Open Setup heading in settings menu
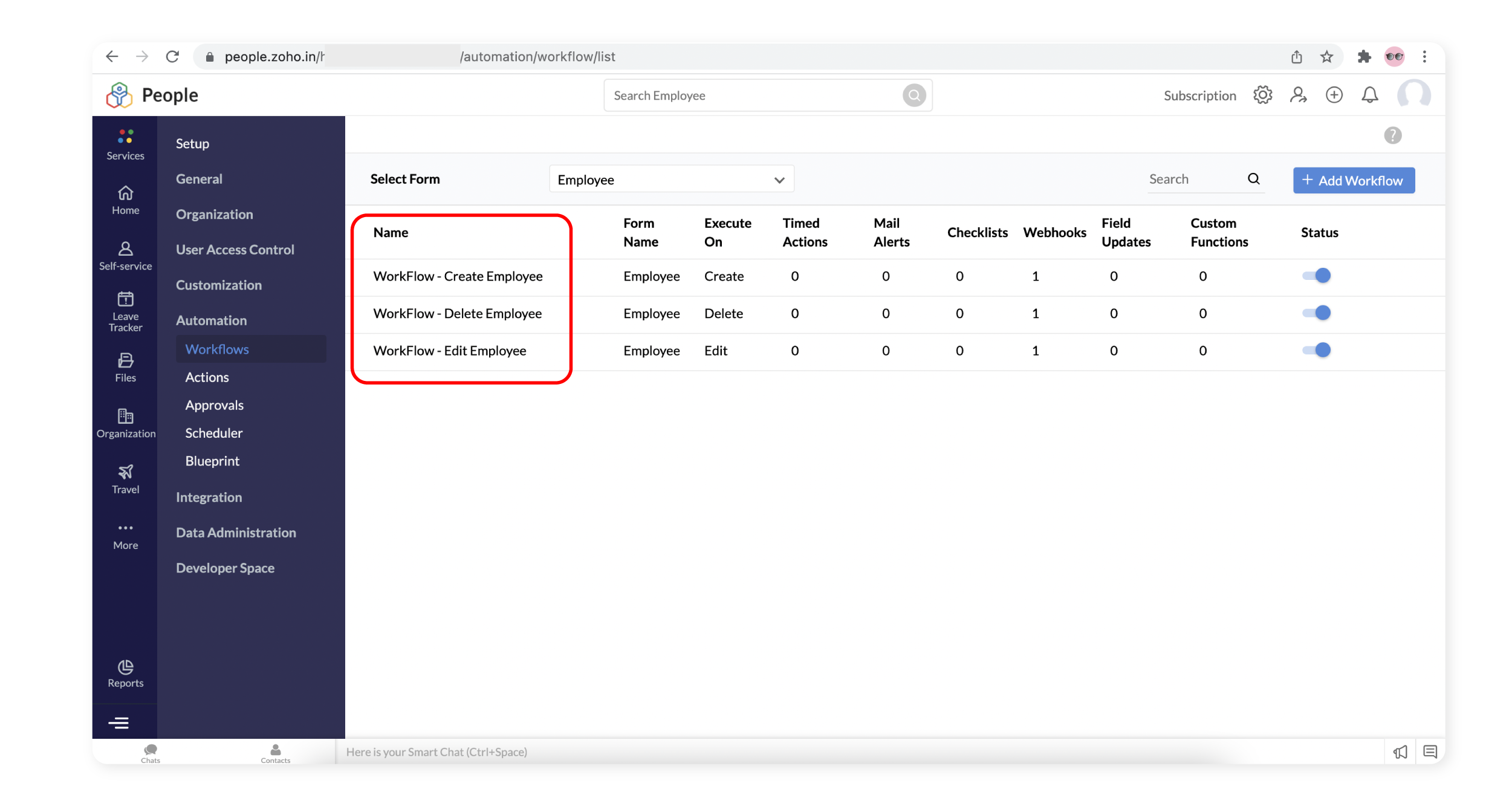1512x792 pixels. coord(192,143)
